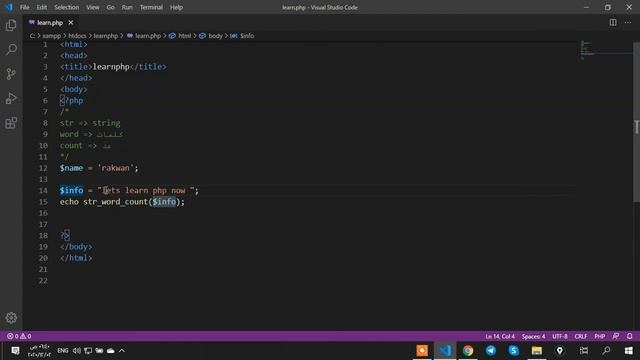Expand htdocs breadcrumb segment
This screenshot has height=360, width=640.
(77, 36)
